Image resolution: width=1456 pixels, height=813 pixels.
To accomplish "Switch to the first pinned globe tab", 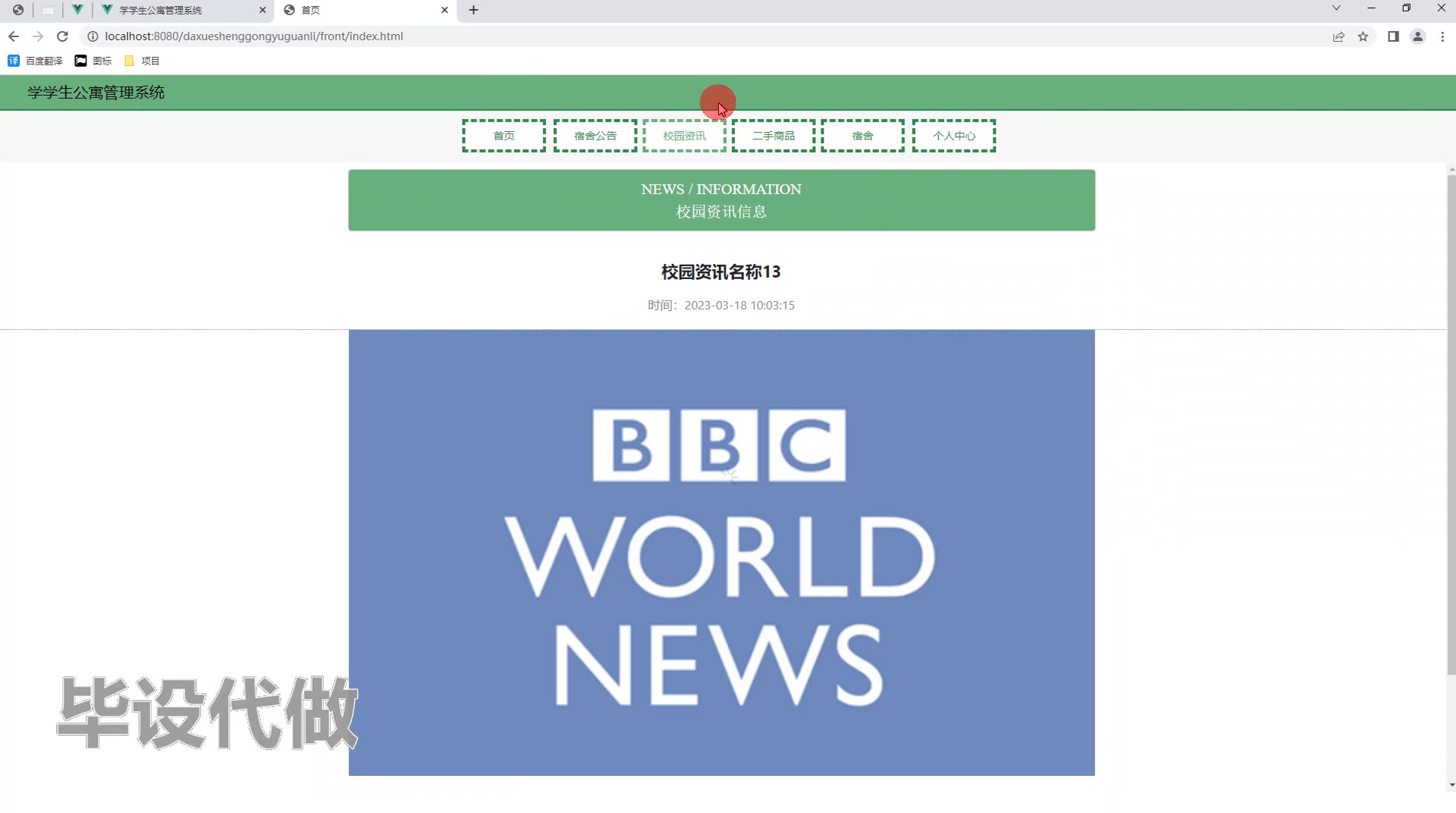I will [18, 10].
